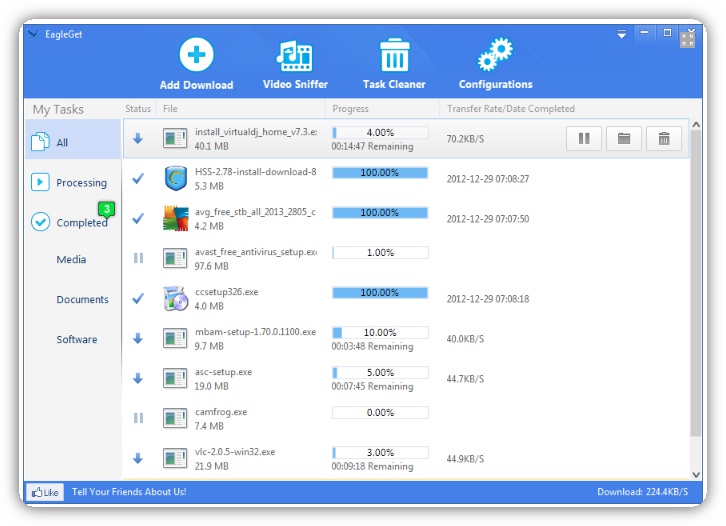726x526 pixels.
Task: Click the install_virtualdj file icon
Action: [175, 138]
